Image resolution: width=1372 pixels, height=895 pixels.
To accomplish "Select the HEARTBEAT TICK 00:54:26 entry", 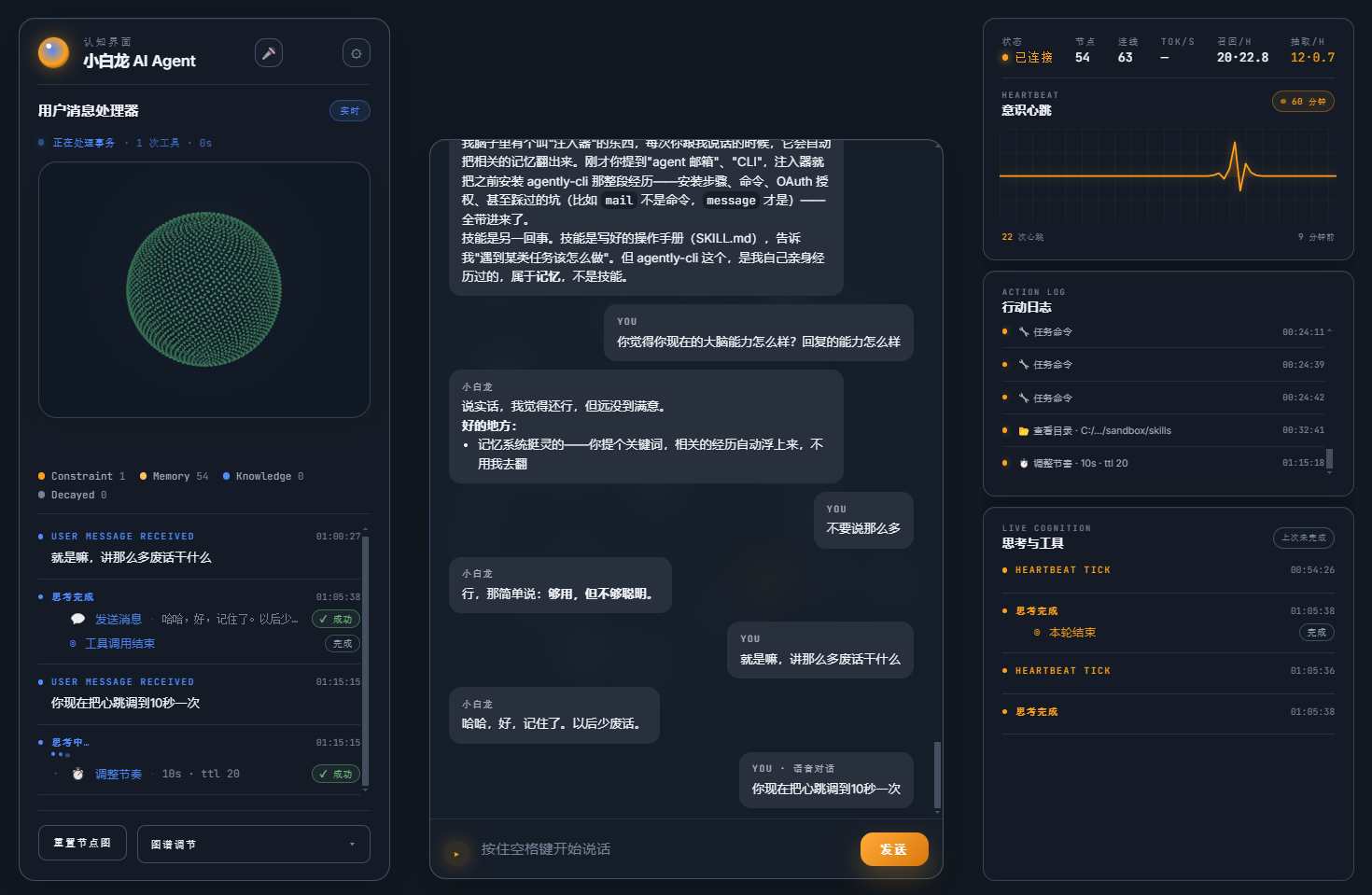I will [1168, 569].
